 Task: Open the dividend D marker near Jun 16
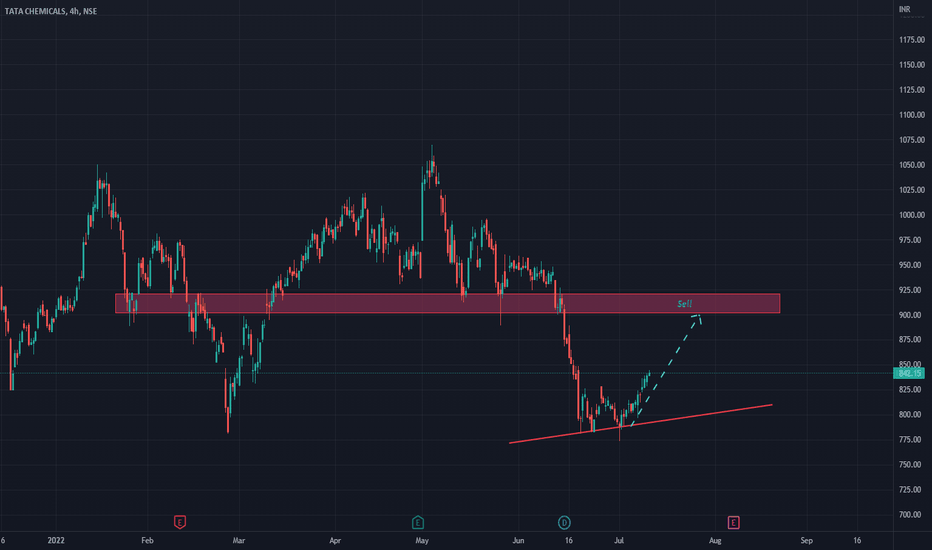(564, 523)
